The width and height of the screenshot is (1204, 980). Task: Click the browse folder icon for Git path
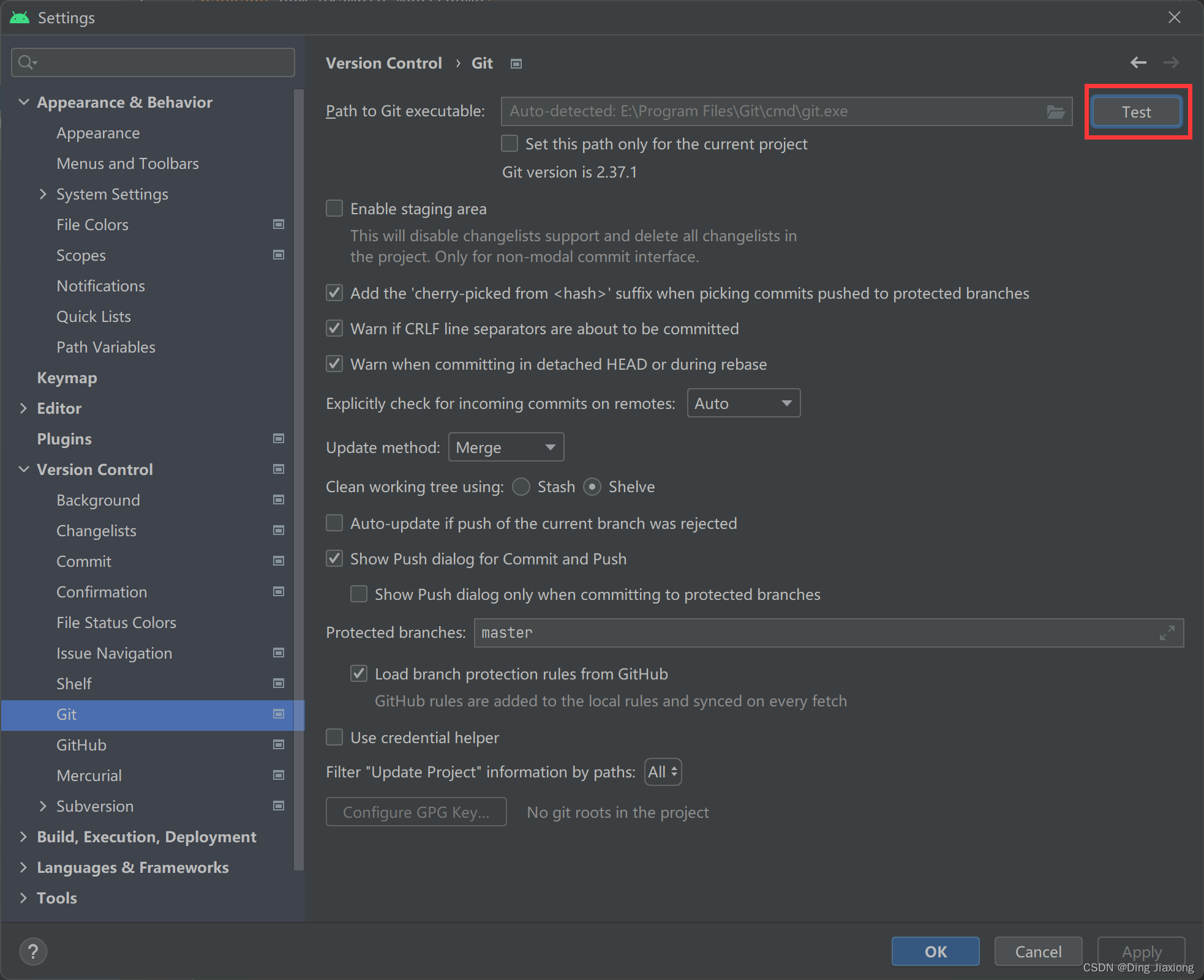tap(1056, 112)
